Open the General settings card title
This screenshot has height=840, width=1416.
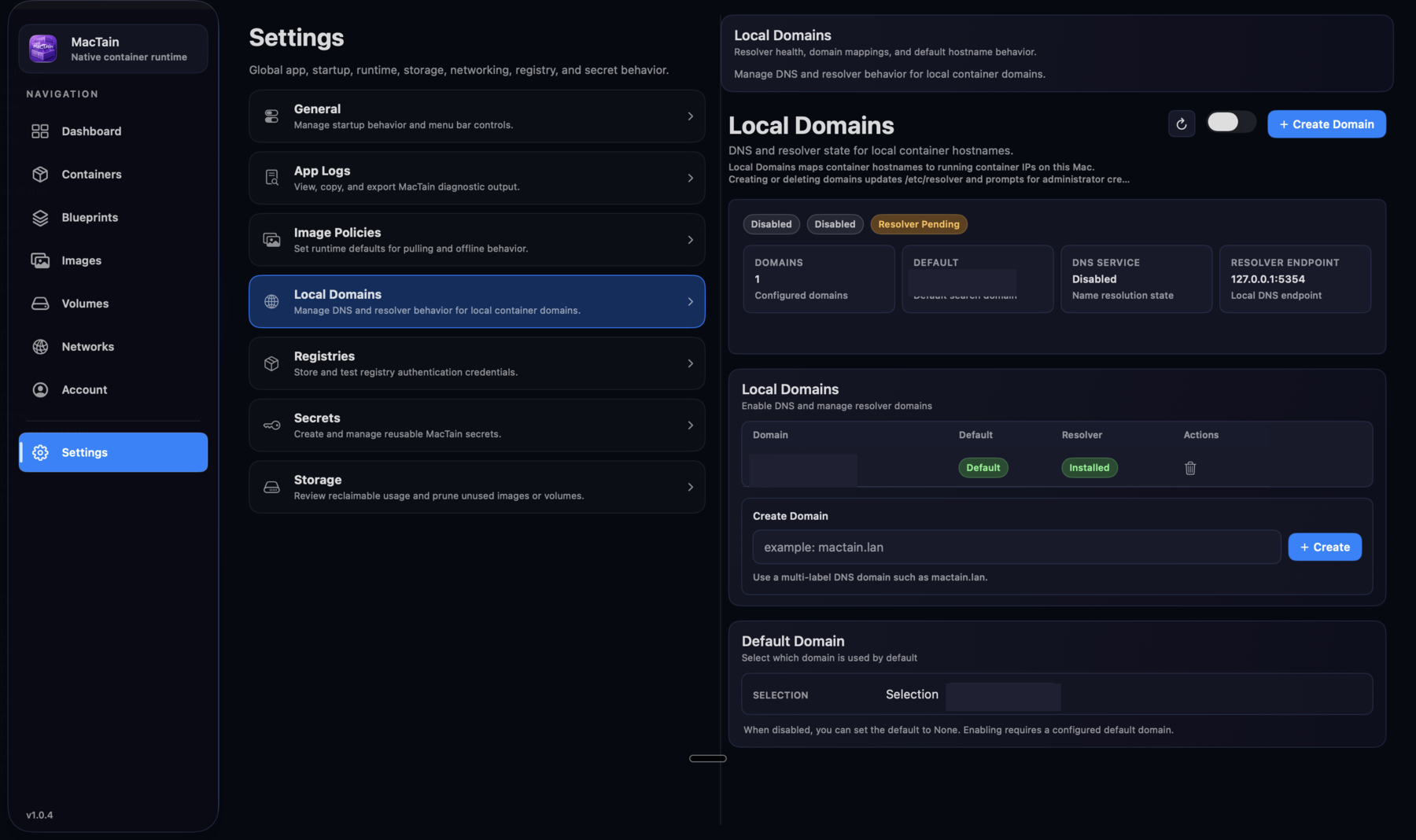pyautogui.click(x=317, y=109)
